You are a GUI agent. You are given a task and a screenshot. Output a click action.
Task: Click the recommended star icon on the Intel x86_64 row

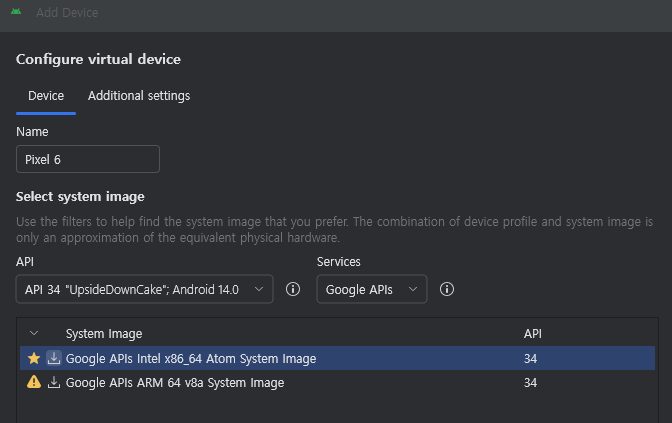(x=34, y=358)
